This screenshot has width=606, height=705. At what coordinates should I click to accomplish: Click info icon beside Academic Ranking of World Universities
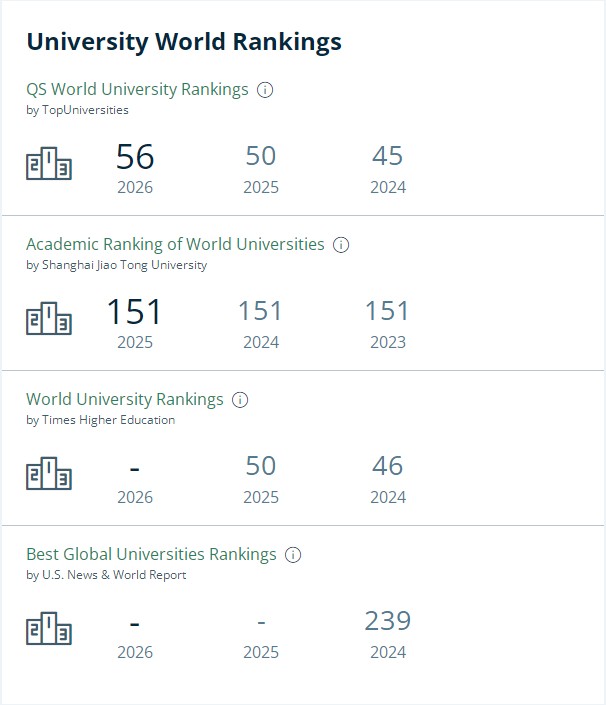[x=341, y=245]
